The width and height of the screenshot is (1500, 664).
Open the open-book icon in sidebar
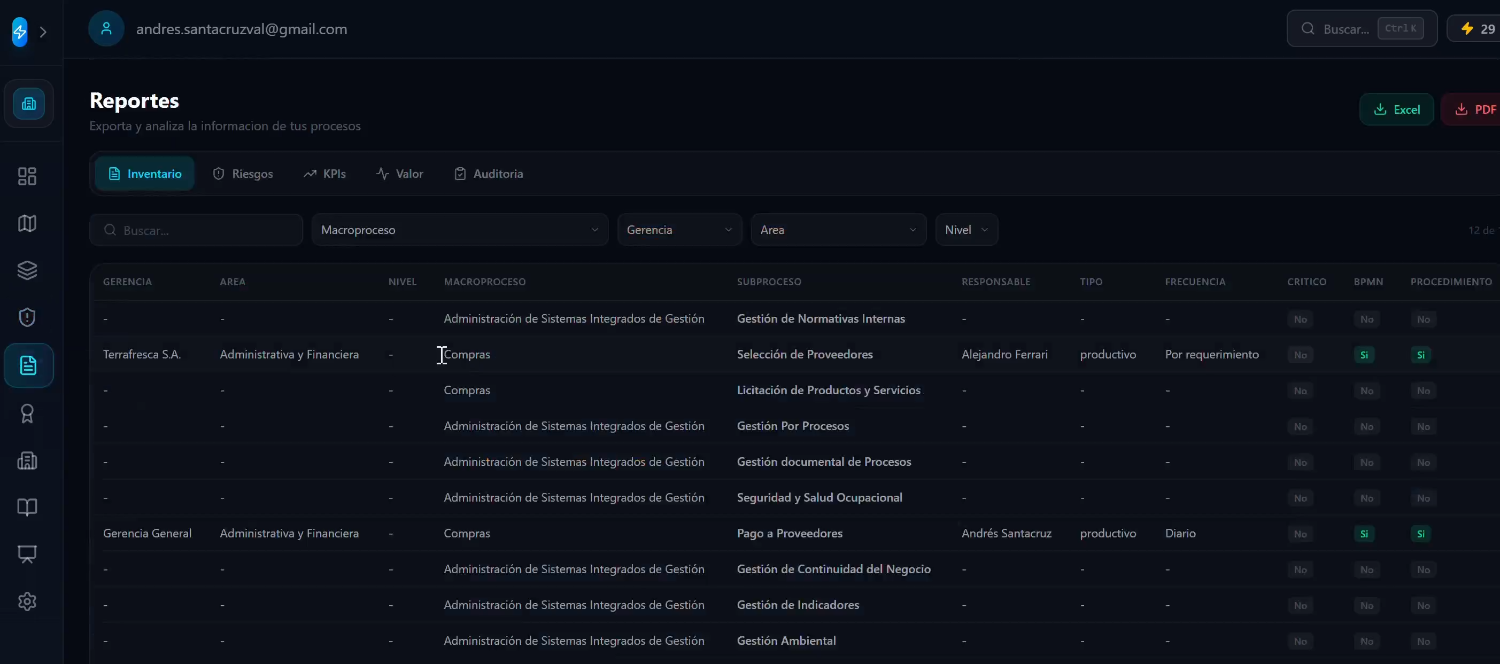28,507
